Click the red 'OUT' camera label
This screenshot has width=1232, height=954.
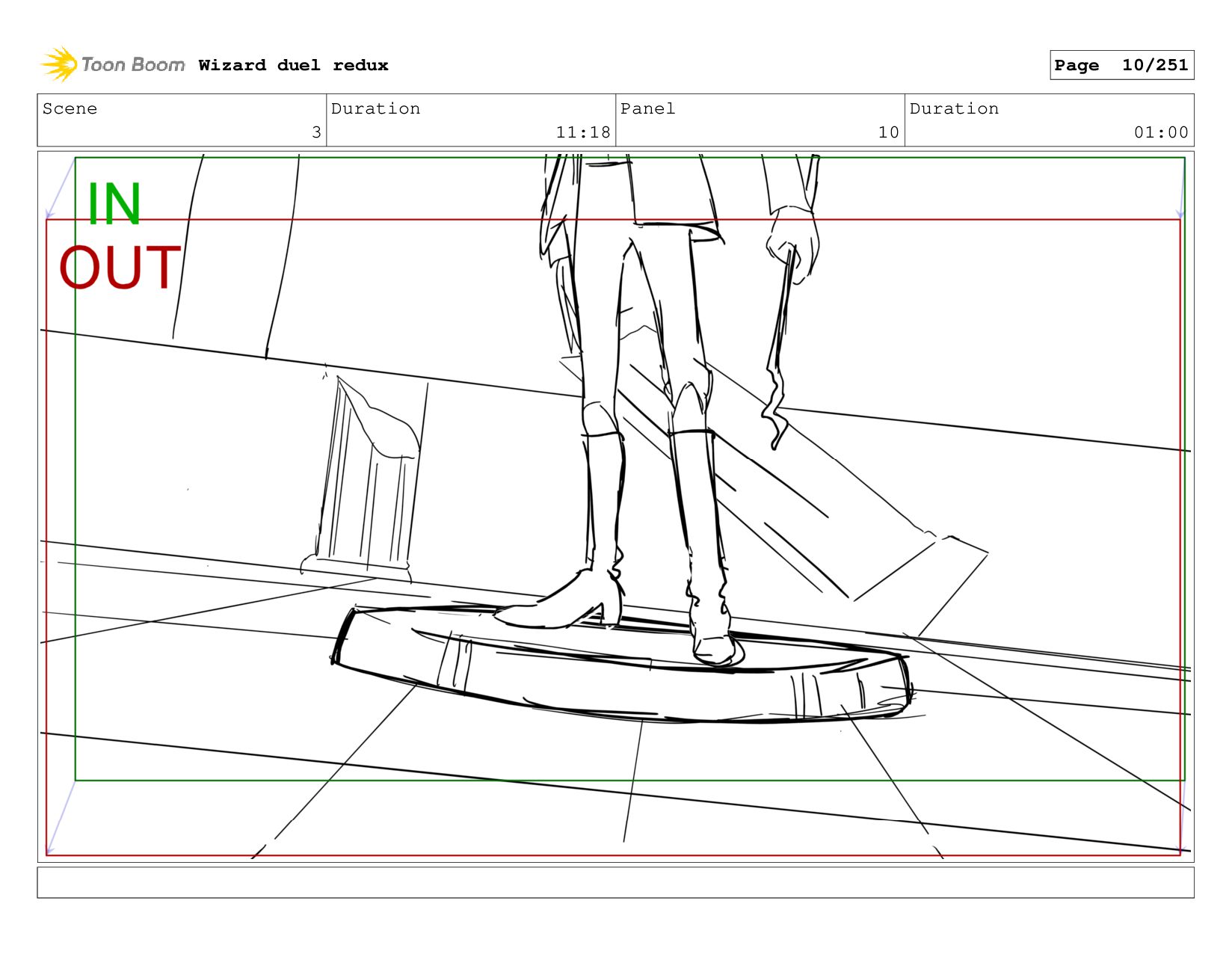(x=120, y=268)
